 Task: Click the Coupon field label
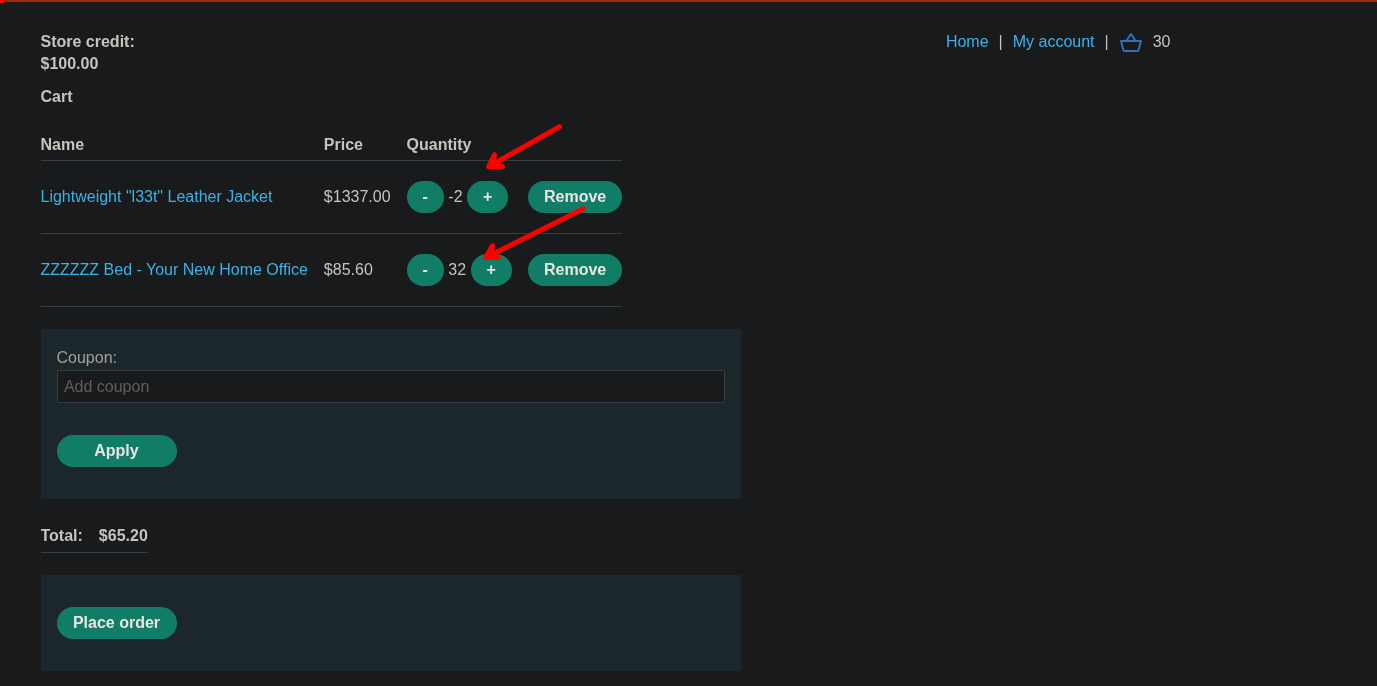[x=87, y=358]
